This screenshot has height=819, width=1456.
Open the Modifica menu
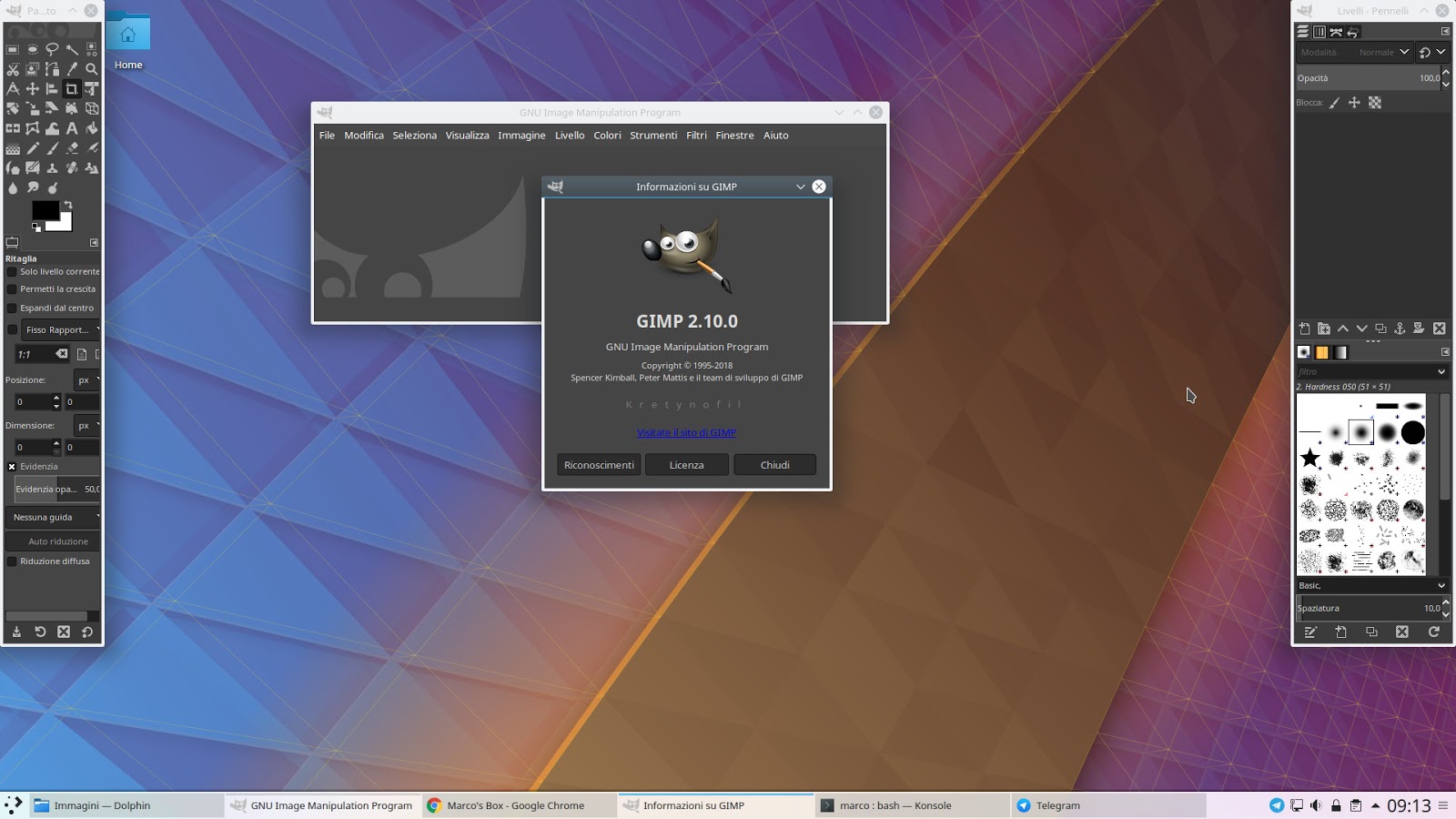click(x=364, y=136)
